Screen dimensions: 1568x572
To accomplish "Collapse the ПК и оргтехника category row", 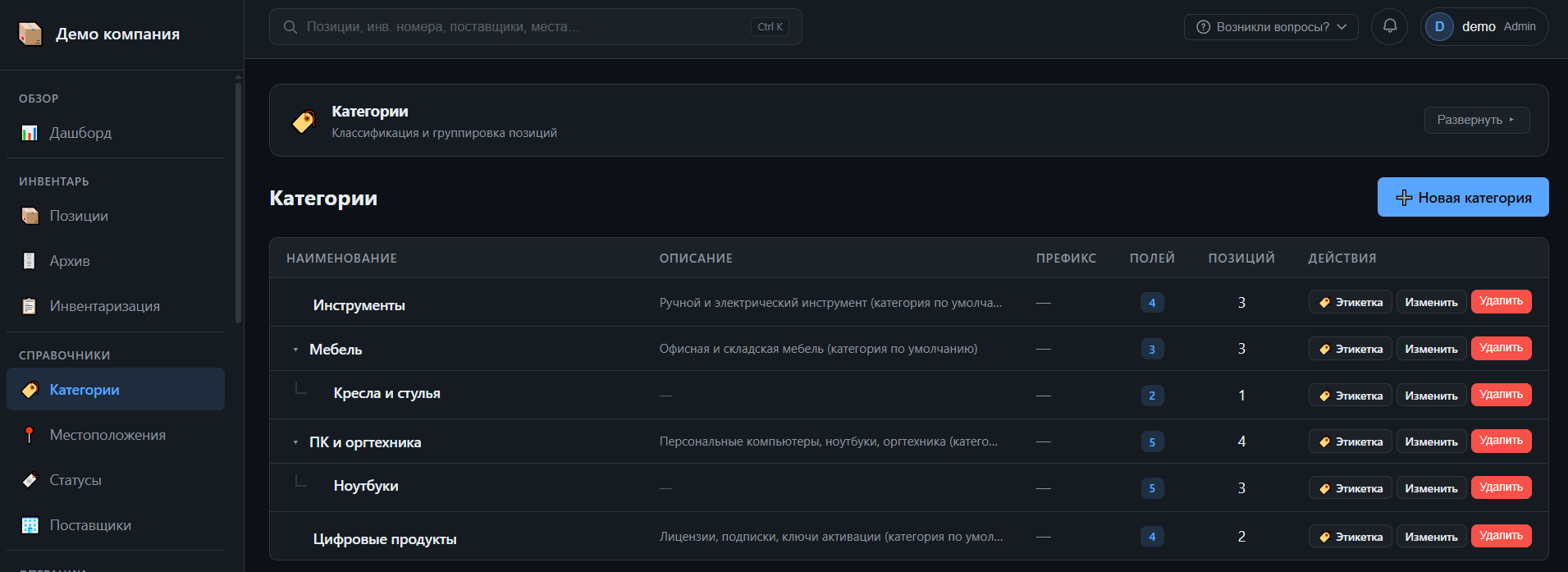I will [x=295, y=442].
